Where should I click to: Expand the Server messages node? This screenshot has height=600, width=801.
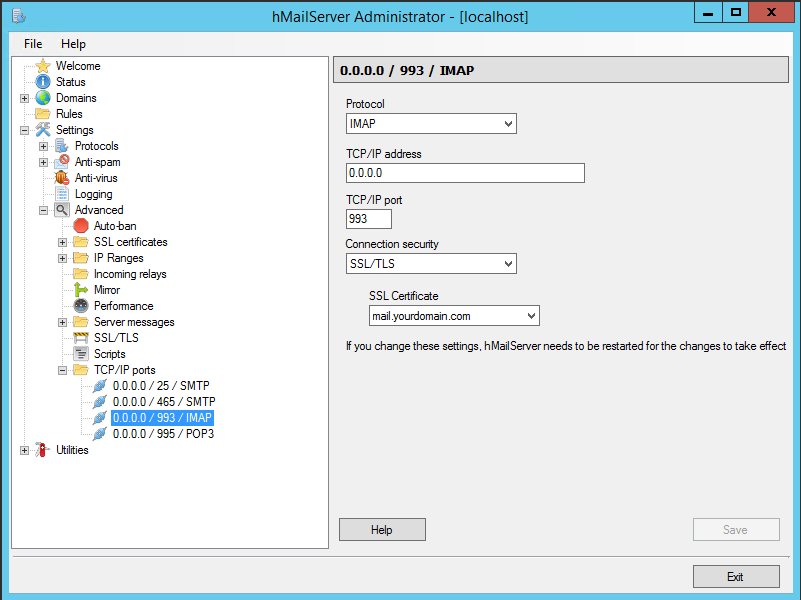pos(62,322)
